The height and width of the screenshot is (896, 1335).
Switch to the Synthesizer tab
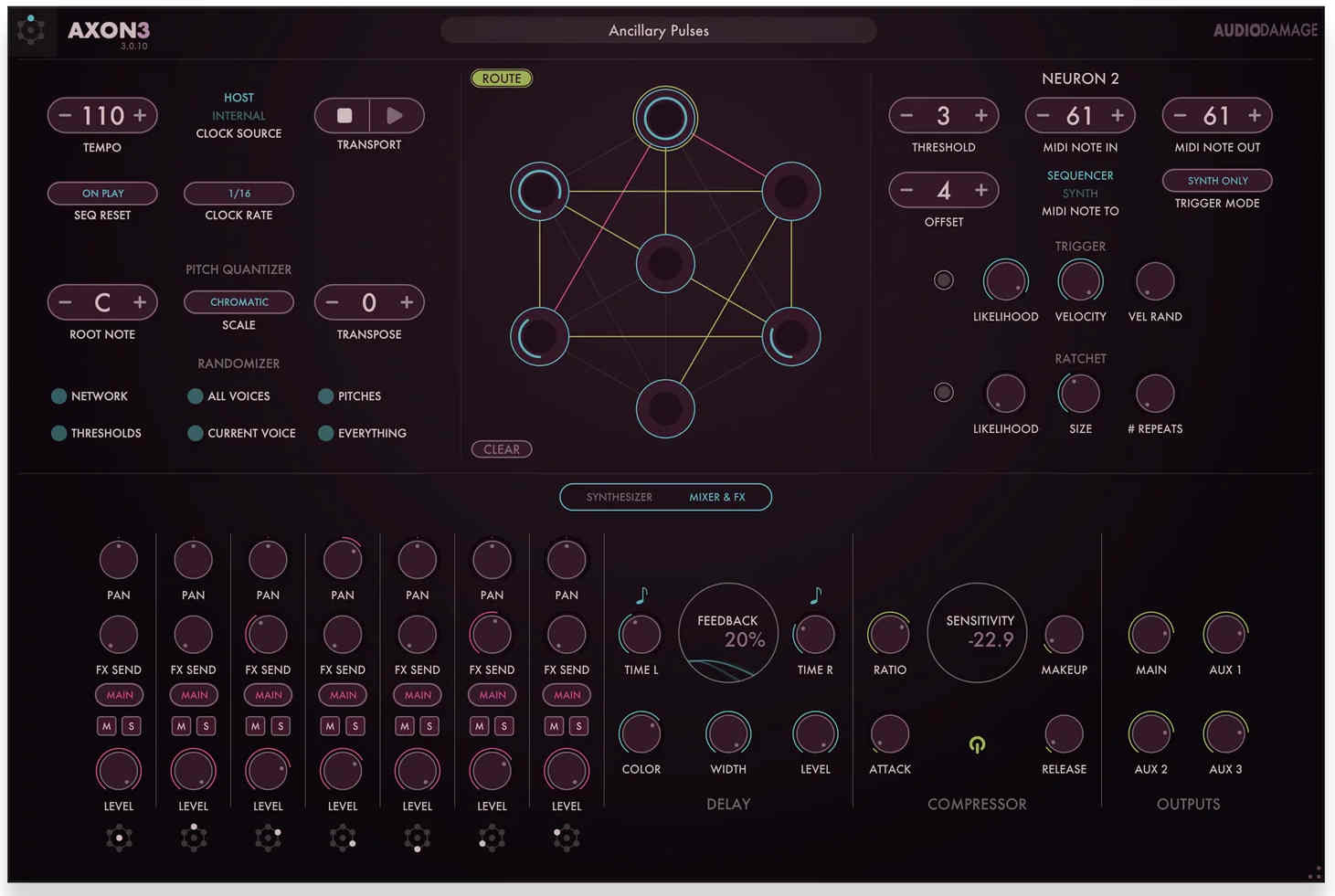[619, 498]
